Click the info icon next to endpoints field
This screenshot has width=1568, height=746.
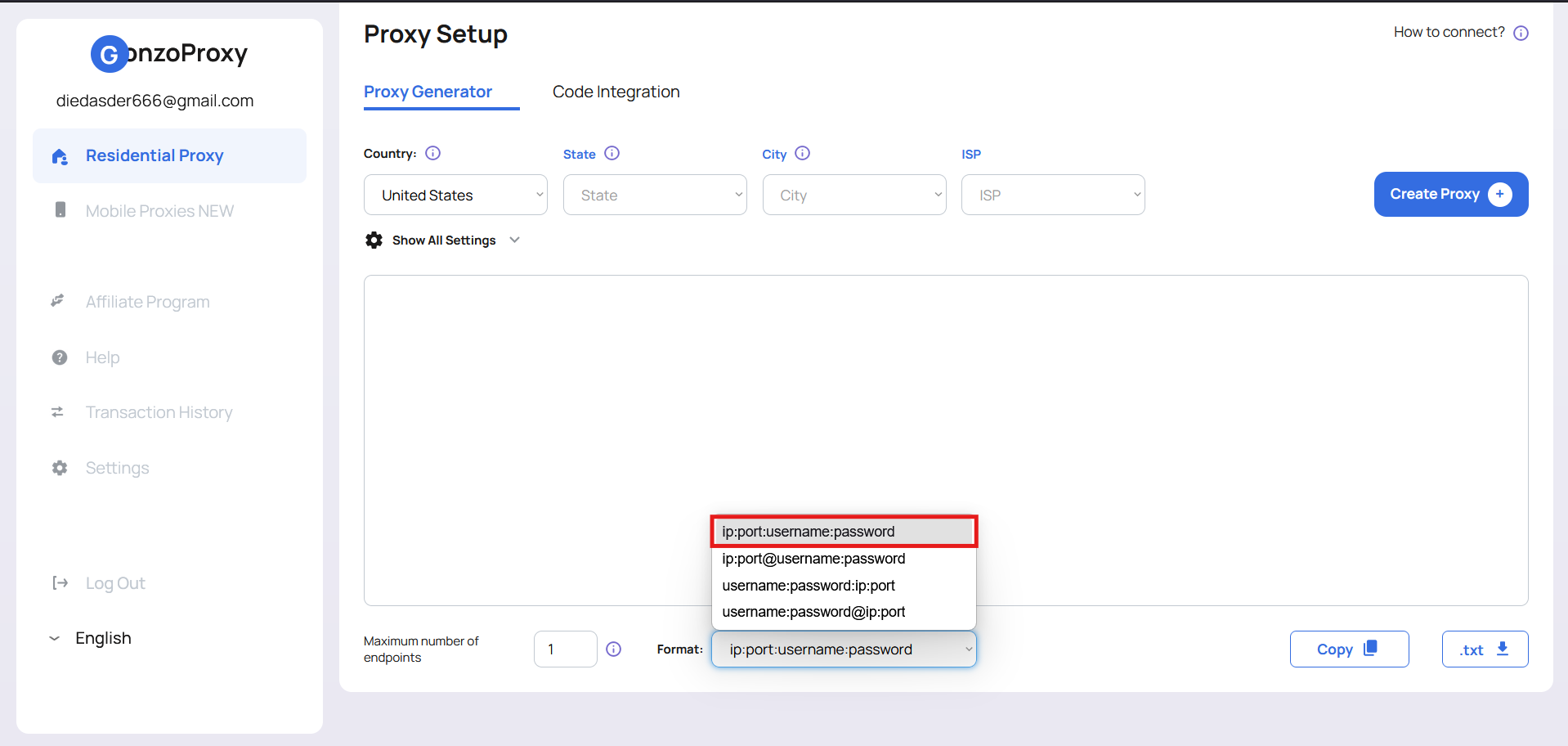[613, 649]
